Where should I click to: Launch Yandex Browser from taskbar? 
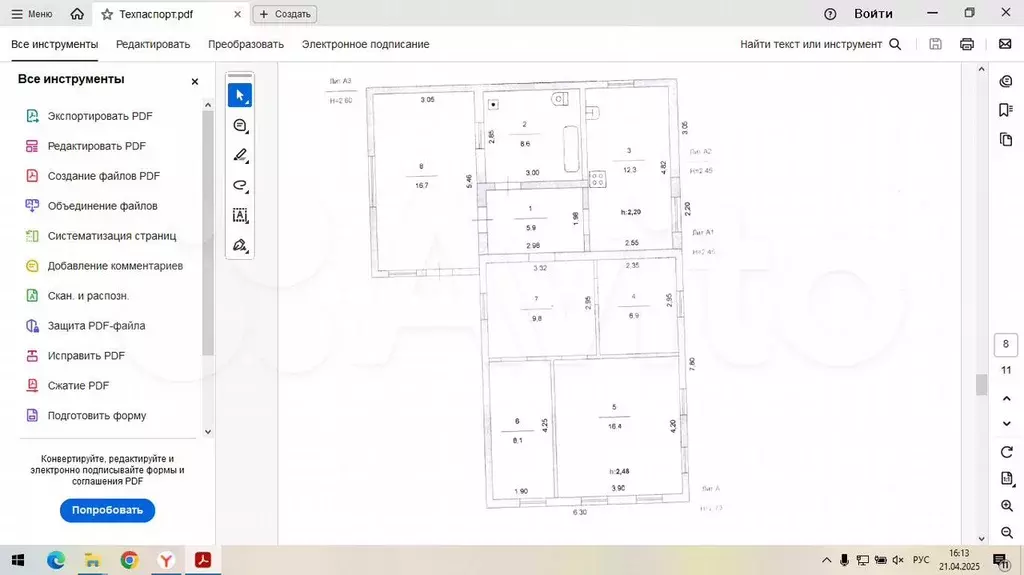(x=166, y=560)
